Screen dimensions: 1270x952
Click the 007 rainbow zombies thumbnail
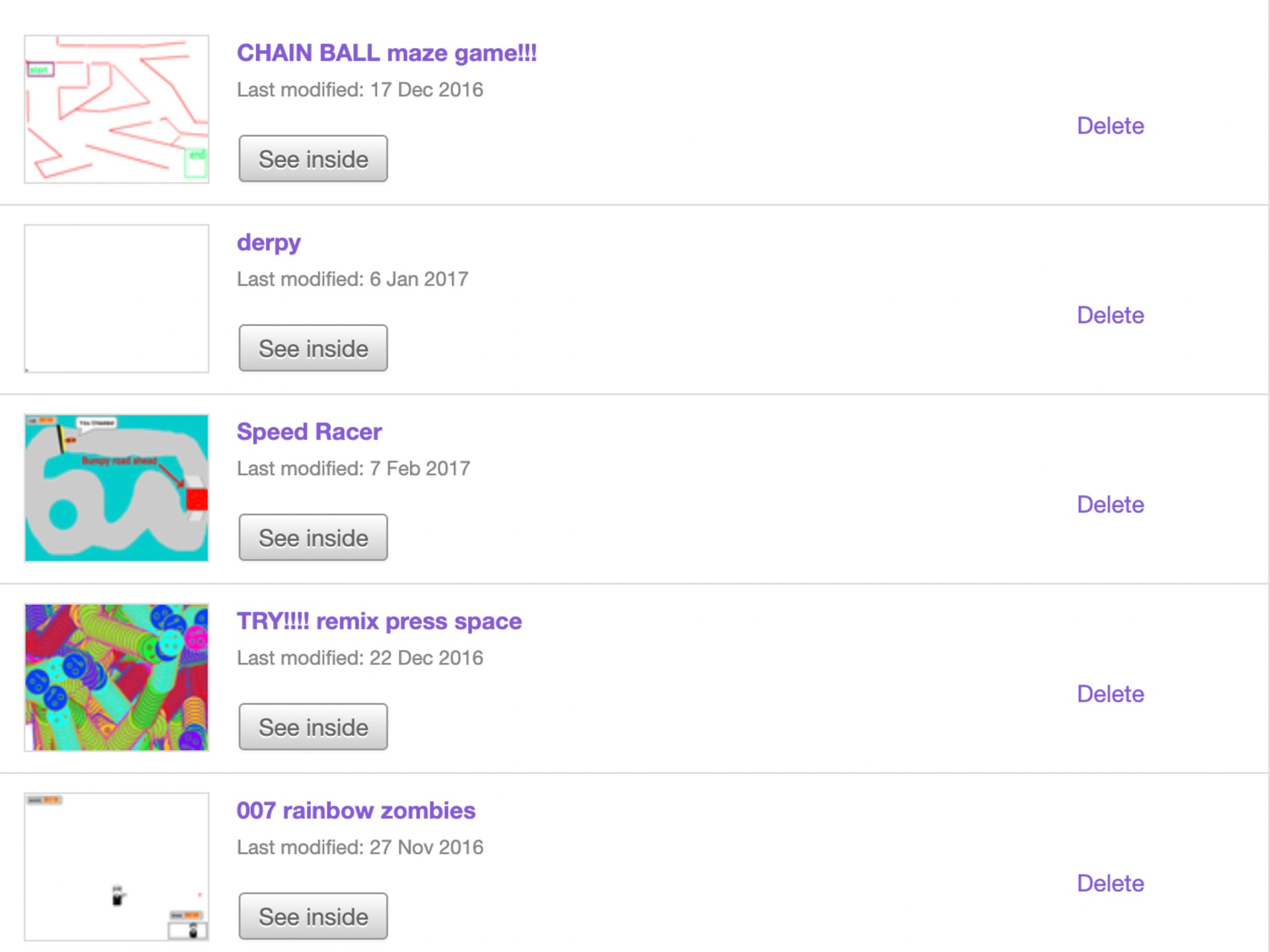coord(116,866)
